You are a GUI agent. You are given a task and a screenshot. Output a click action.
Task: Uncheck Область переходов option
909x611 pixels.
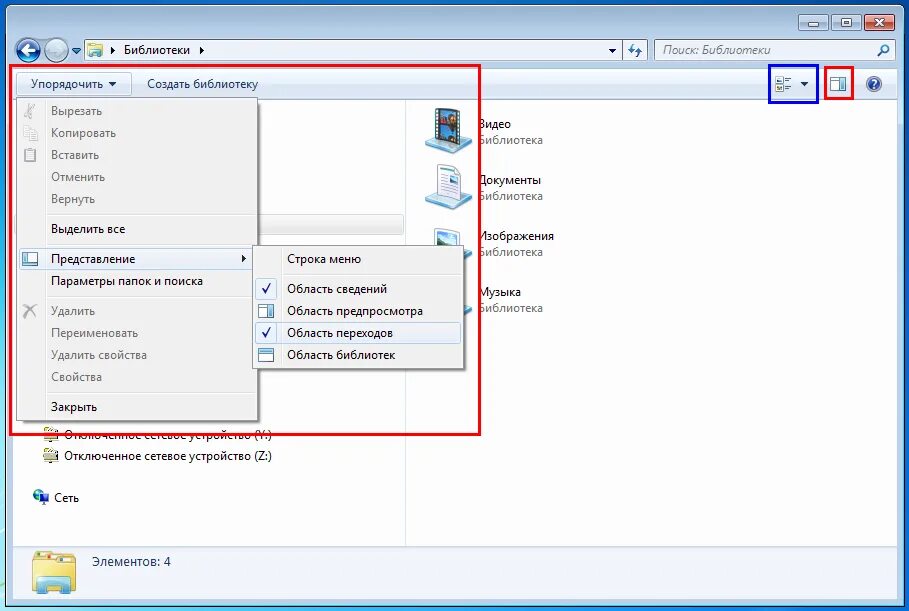tap(358, 333)
